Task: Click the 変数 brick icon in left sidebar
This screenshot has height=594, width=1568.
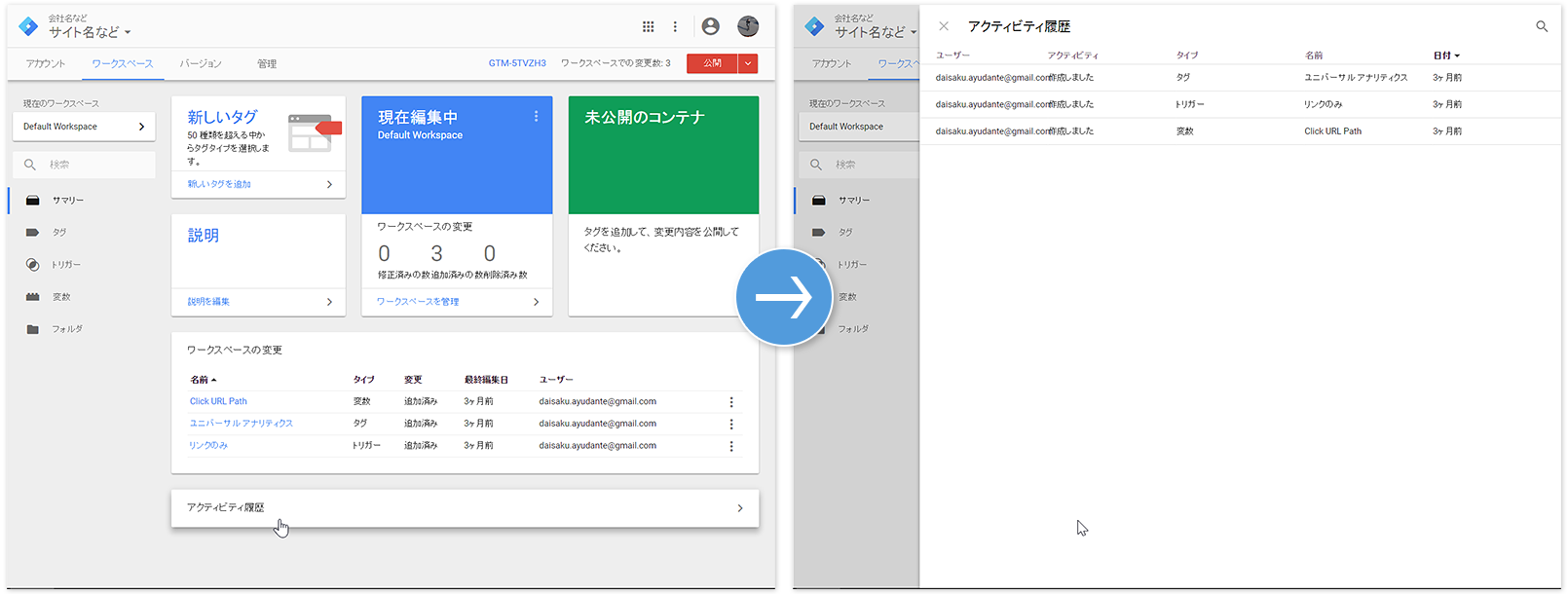Action: point(32,296)
